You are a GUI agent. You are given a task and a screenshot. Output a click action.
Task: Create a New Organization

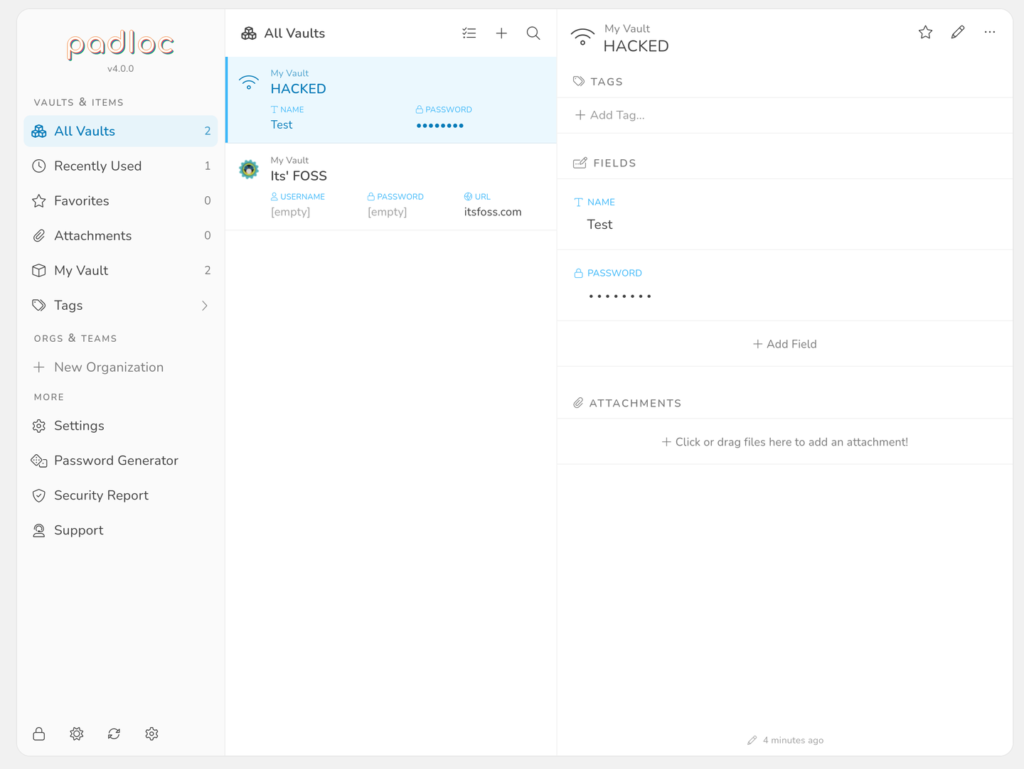point(121,368)
